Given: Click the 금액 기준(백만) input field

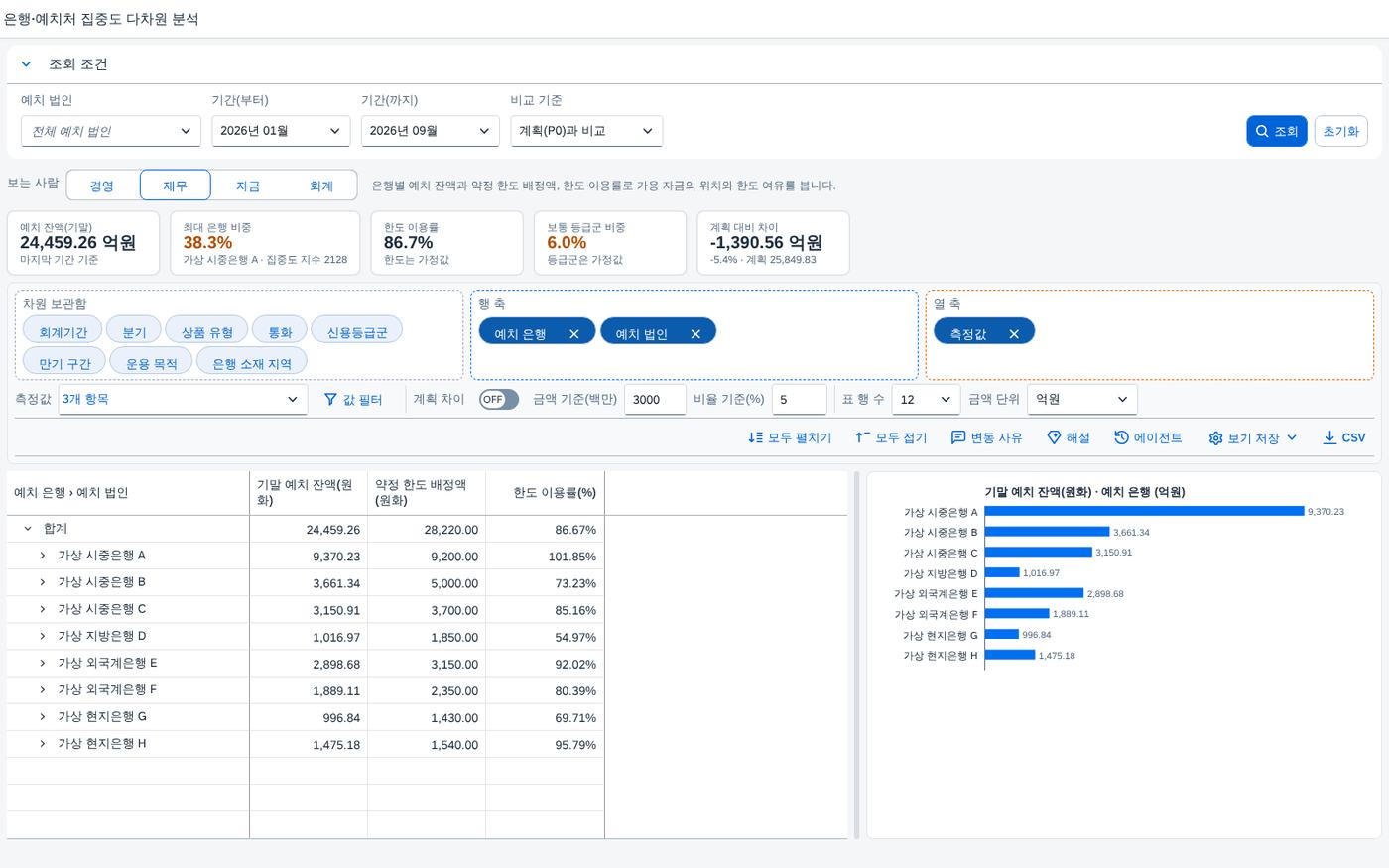Looking at the screenshot, I should coord(655,399).
